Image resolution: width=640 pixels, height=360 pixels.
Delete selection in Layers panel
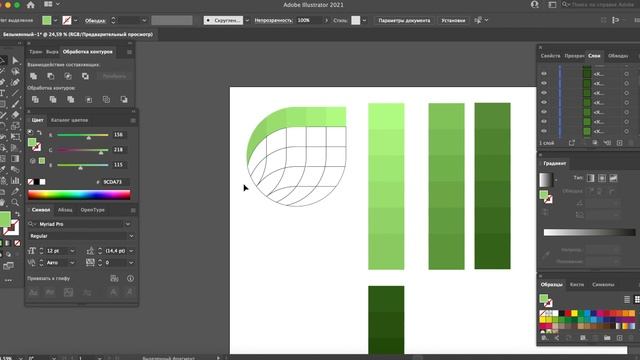point(631,143)
